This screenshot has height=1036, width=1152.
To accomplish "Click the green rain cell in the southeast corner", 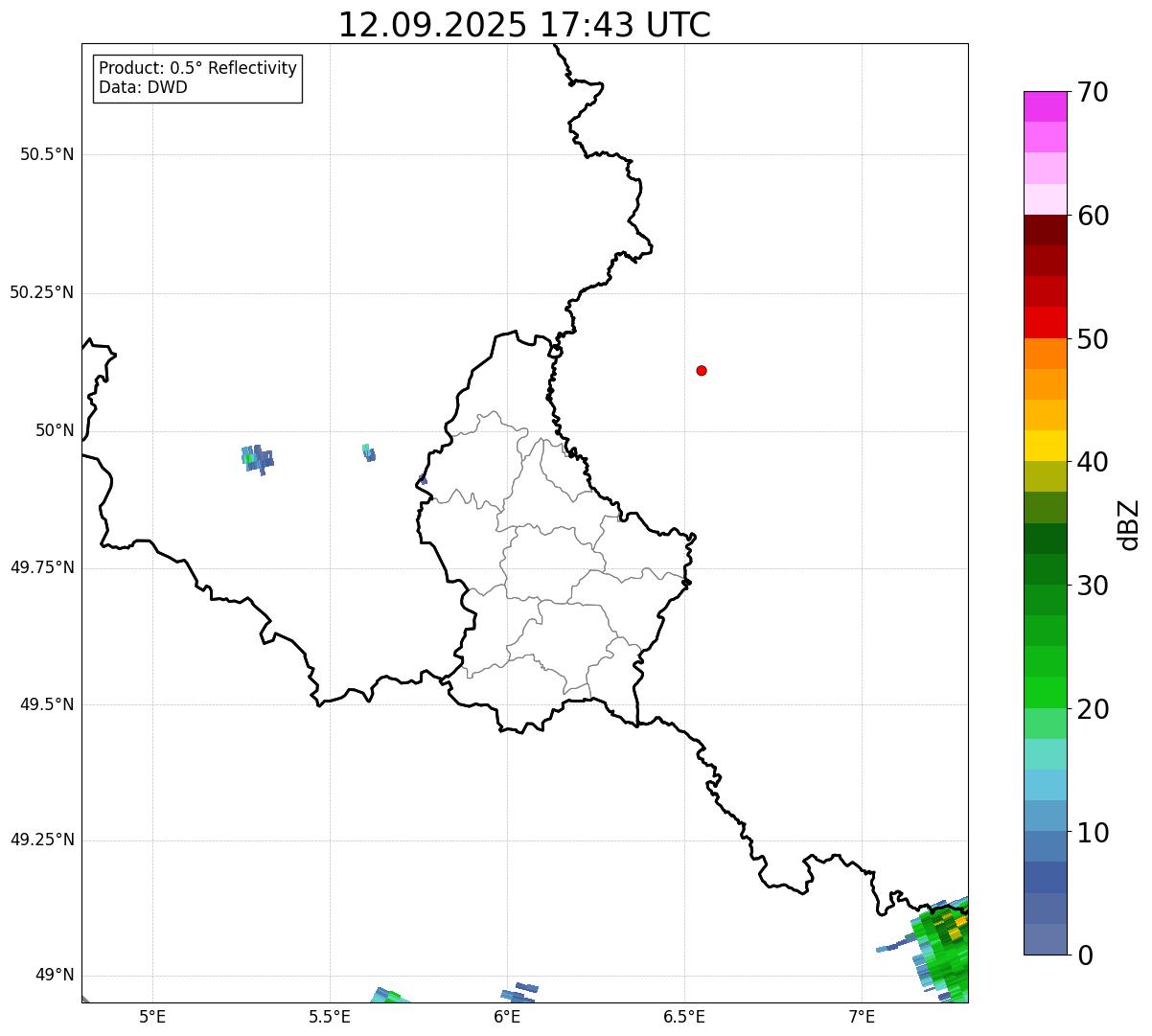I will click(x=942, y=951).
